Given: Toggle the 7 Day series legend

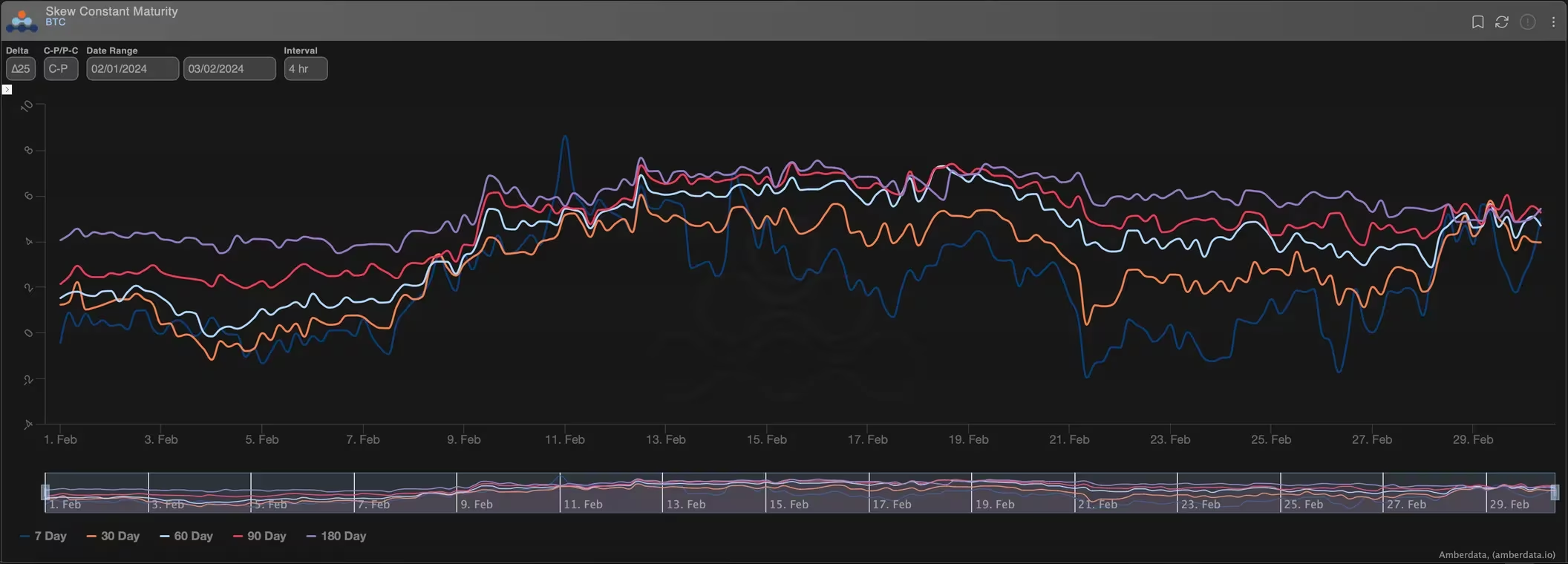Looking at the screenshot, I should point(44,536).
